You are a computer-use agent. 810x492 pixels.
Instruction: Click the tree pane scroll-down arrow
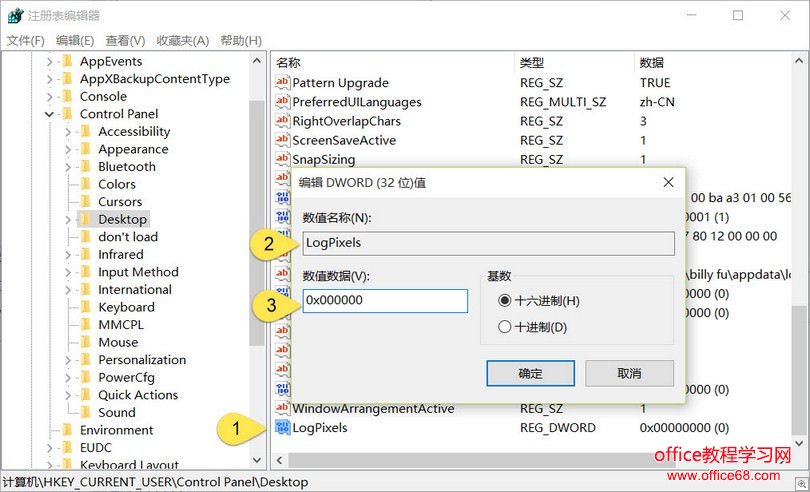[x=257, y=459]
